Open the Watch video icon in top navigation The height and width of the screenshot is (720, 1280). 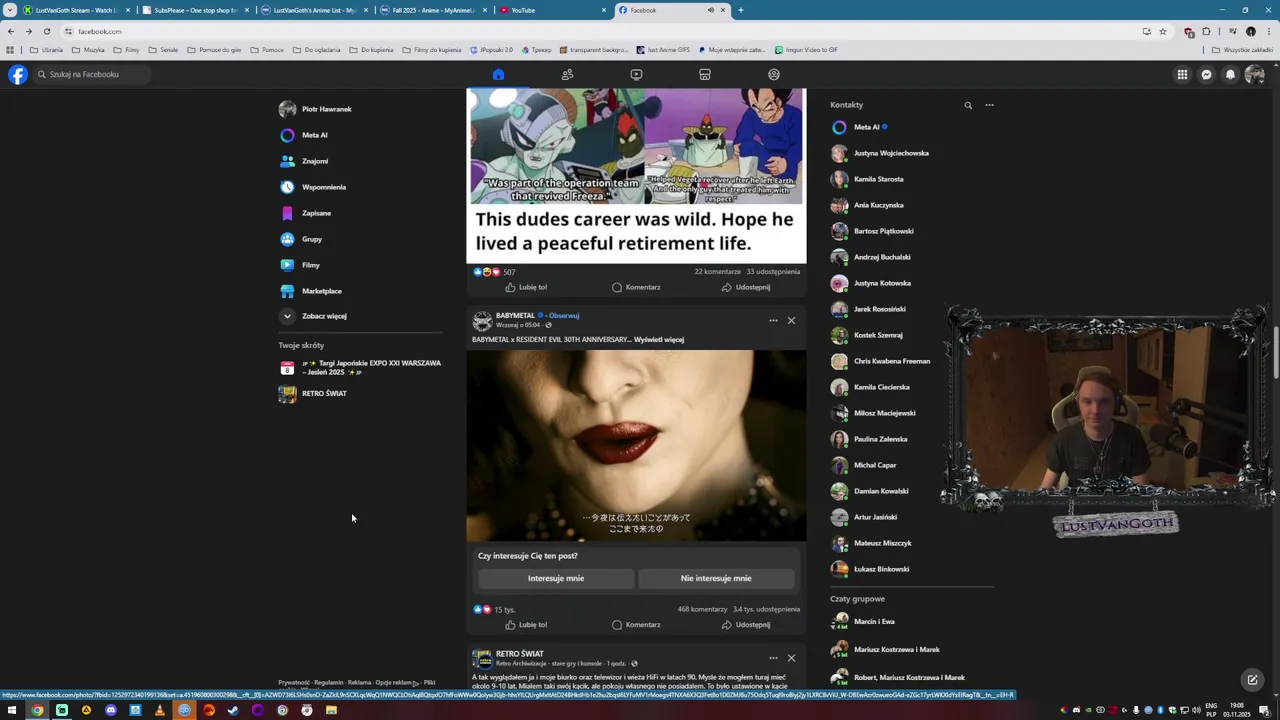coord(636,74)
